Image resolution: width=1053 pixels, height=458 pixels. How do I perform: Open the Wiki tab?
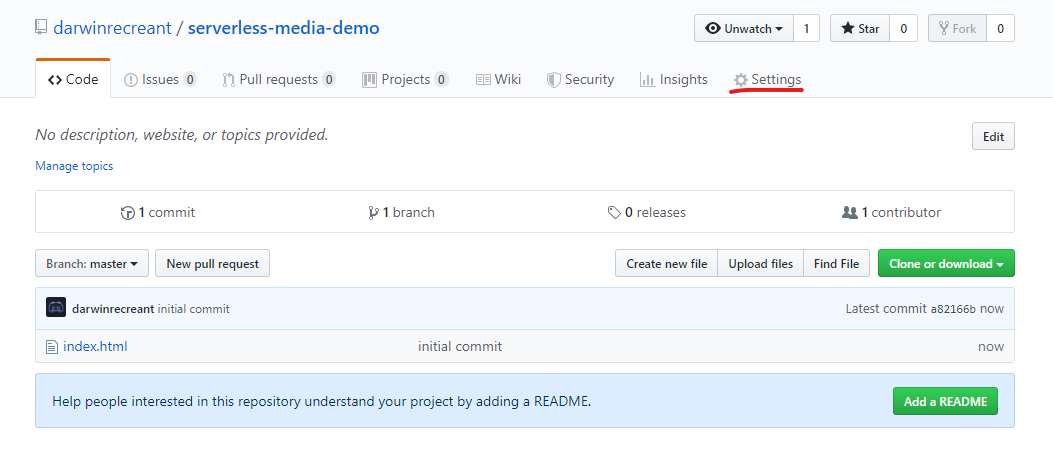pyautogui.click(x=498, y=79)
